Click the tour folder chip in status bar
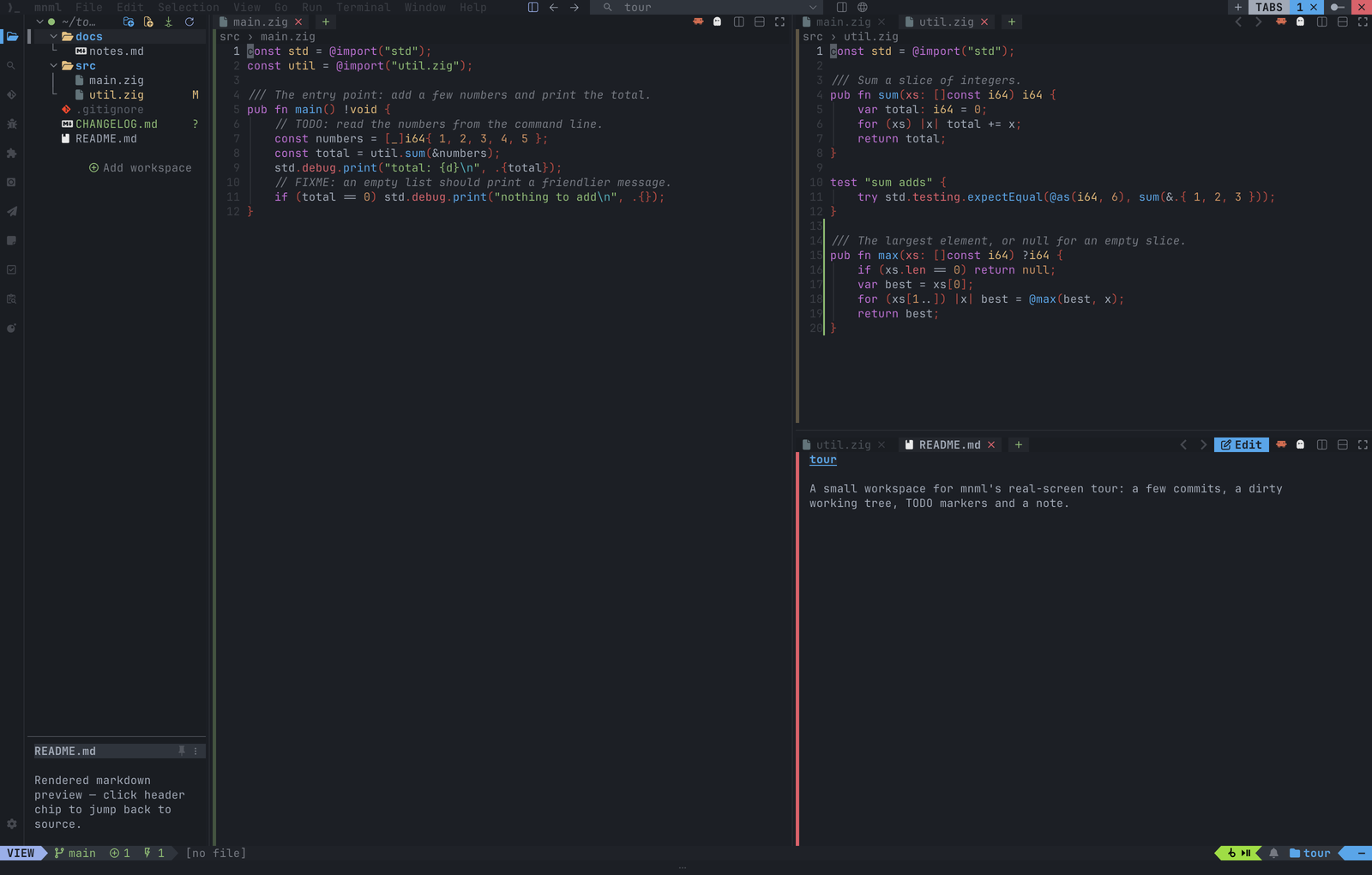The image size is (1372, 875). coord(1310,854)
